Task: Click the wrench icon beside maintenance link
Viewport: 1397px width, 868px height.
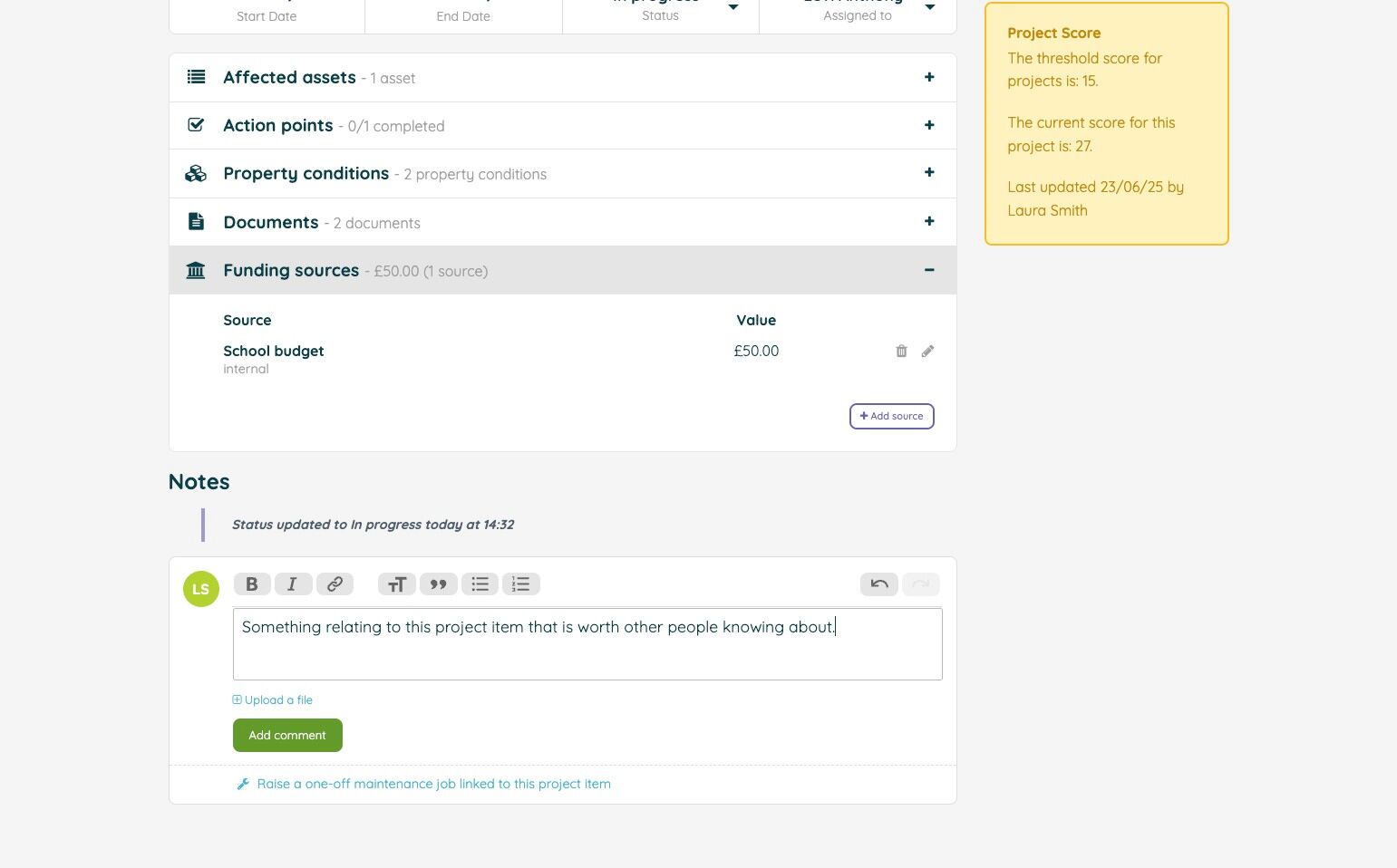Action: click(x=243, y=785)
